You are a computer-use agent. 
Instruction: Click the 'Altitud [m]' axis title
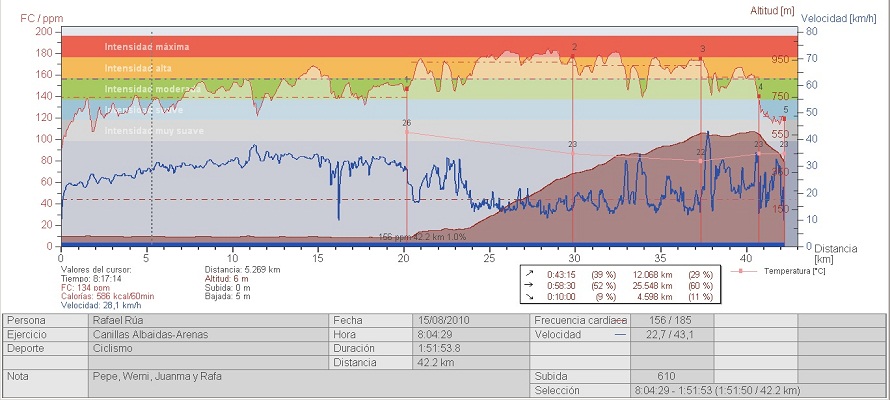772,10
